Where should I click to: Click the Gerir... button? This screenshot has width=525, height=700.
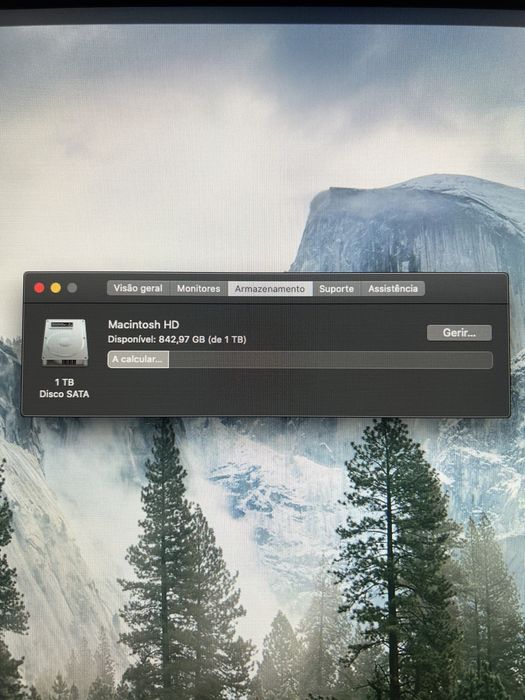459,333
